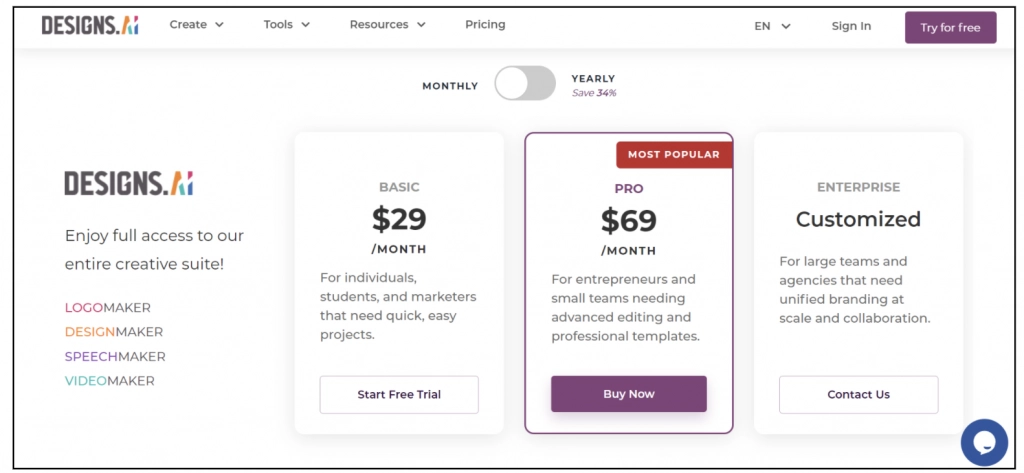
Task: Go to the Pricing page
Action: (x=485, y=25)
